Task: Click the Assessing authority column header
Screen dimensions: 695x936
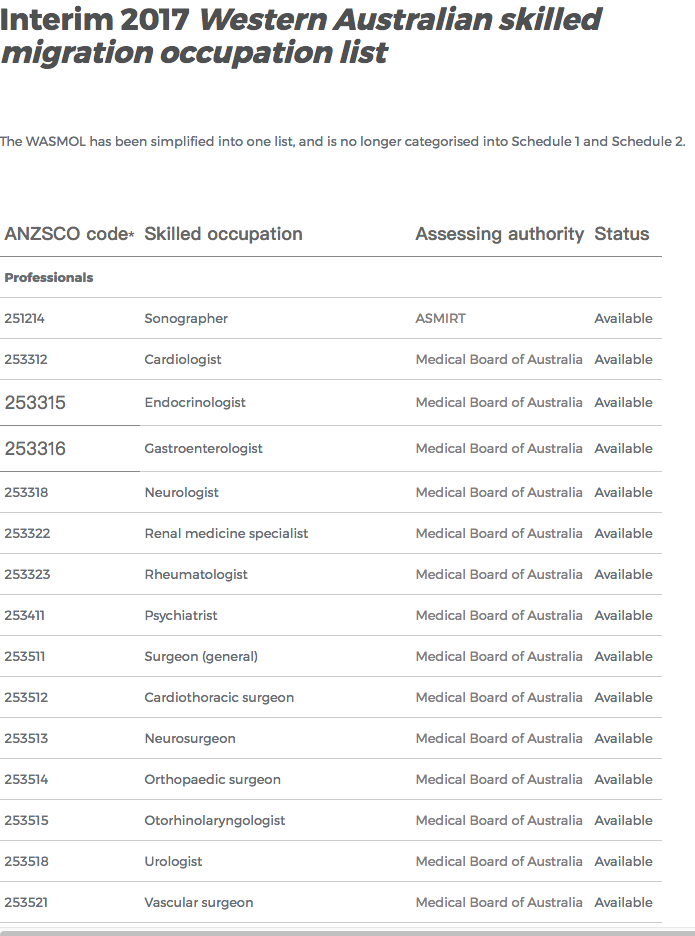Action: [499, 234]
